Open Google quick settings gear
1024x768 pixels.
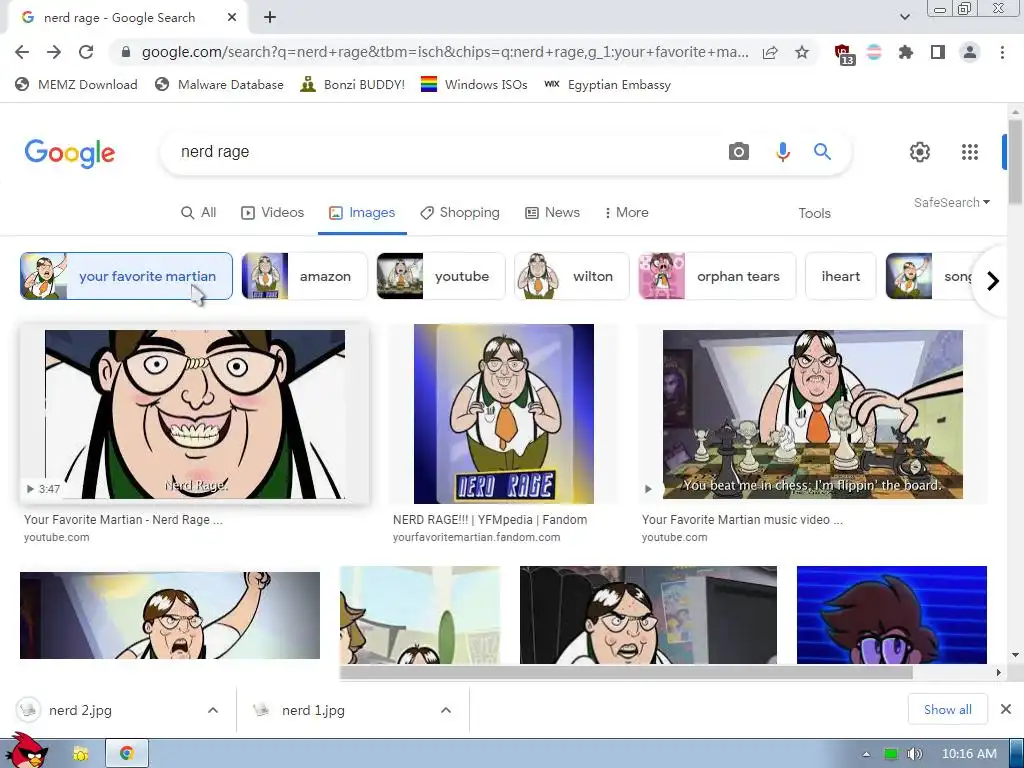pos(920,152)
